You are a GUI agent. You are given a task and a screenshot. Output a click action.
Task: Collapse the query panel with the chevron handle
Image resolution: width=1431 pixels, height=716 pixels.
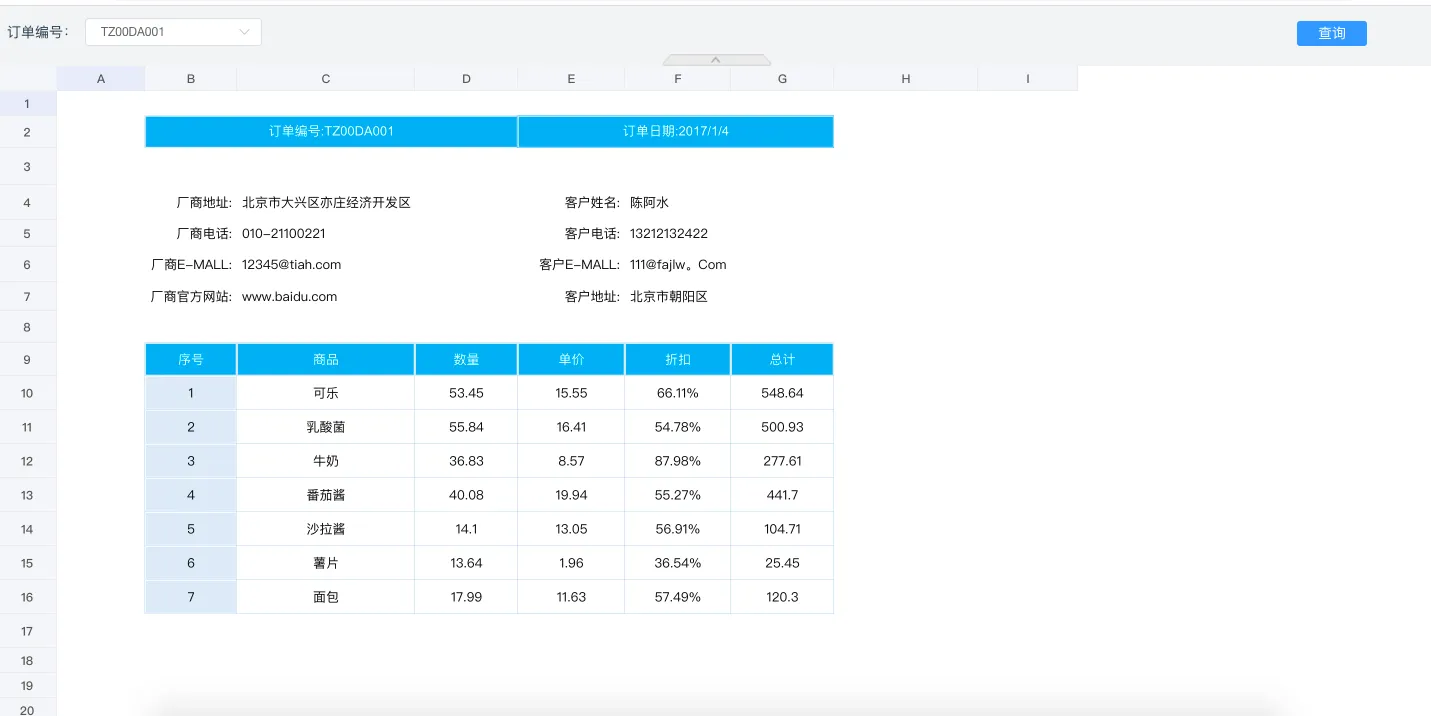click(716, 60)
